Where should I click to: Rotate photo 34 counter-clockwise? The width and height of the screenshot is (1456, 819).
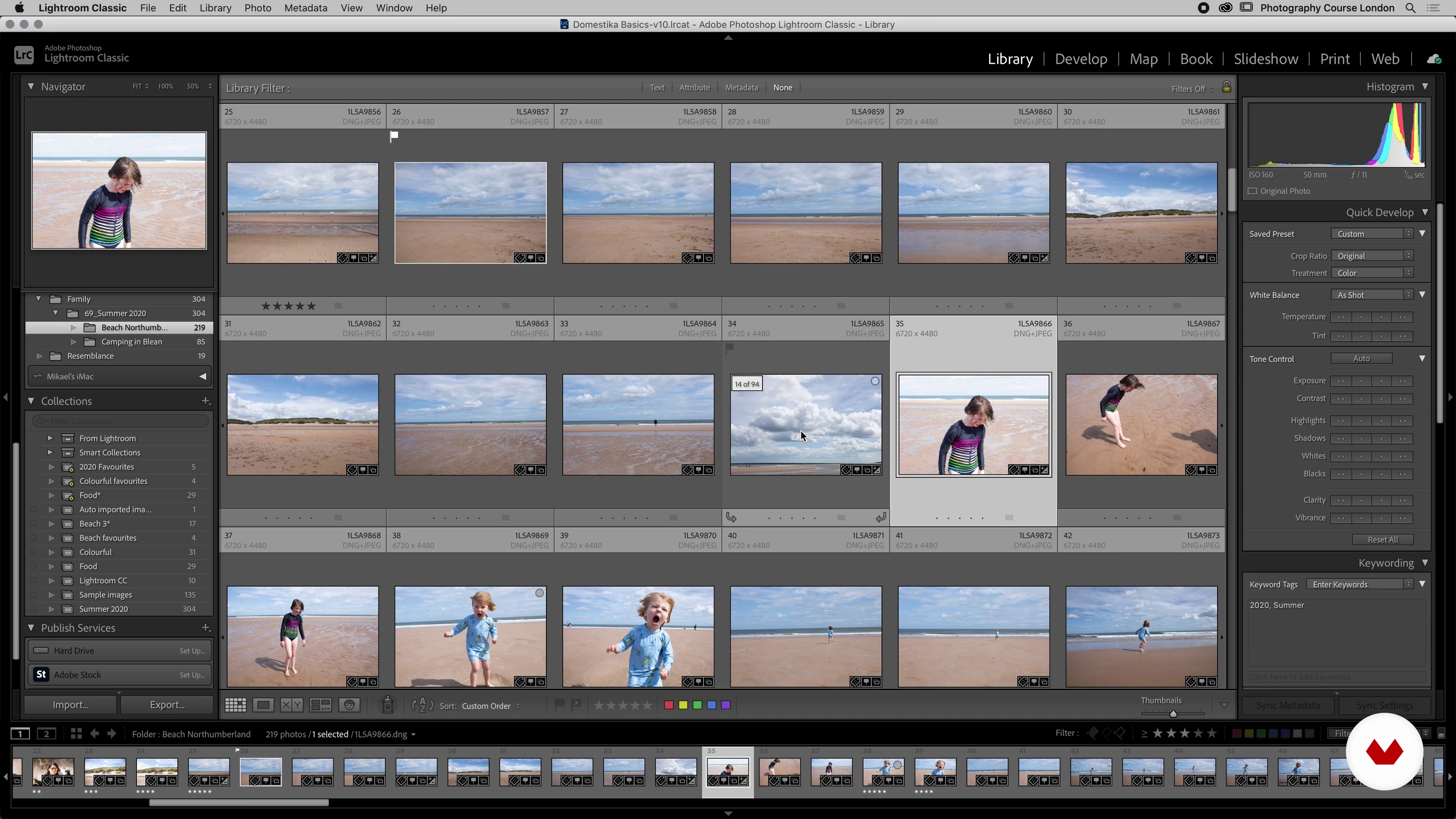731,517
